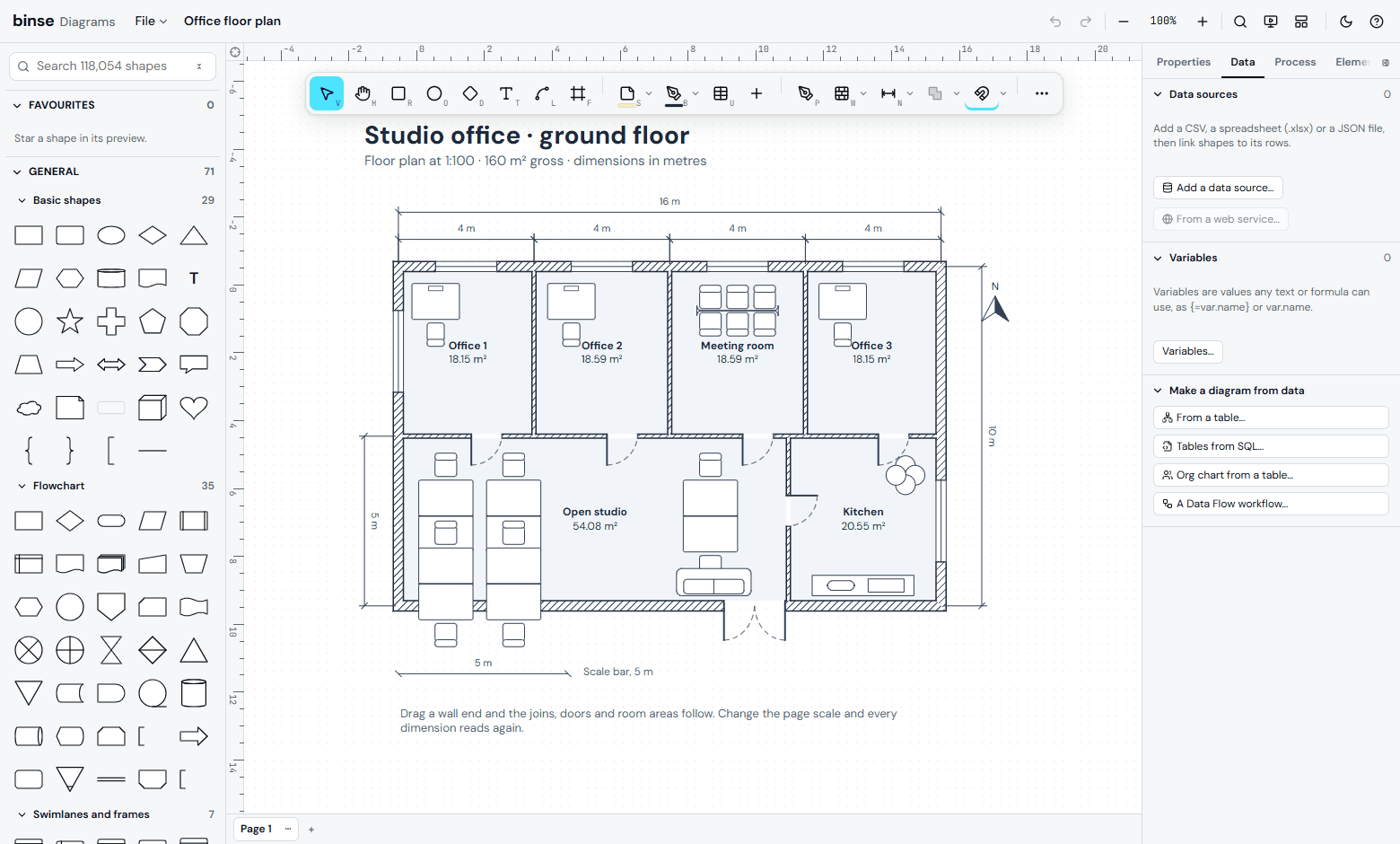Image resolution: width=1400 pixels, height=844 pixels.
Task: Choose Org chart from a table...
Action: pyautogui.click(x=1271, y=475)
